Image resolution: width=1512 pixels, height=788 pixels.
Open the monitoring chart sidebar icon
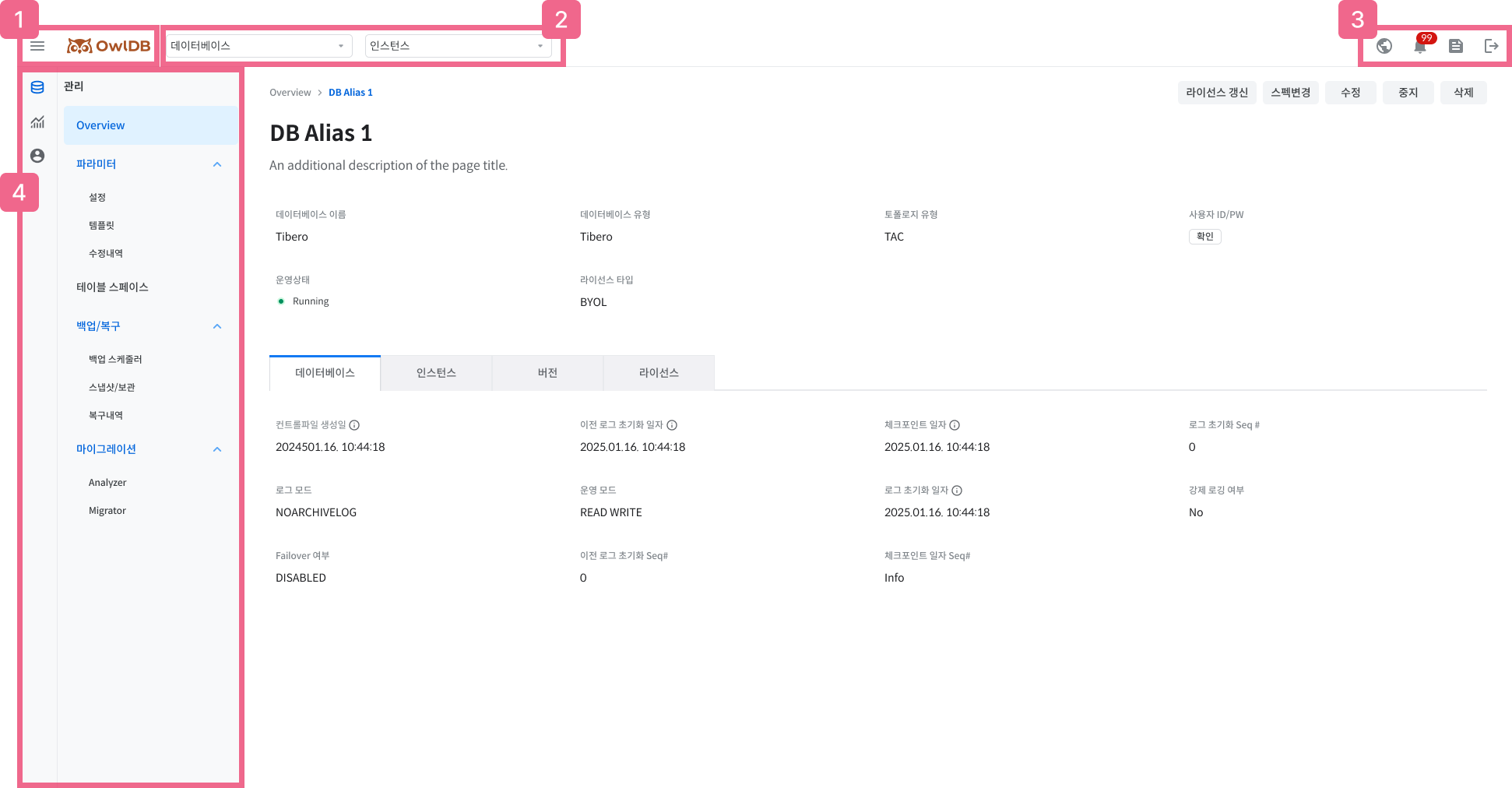(37, 122)
